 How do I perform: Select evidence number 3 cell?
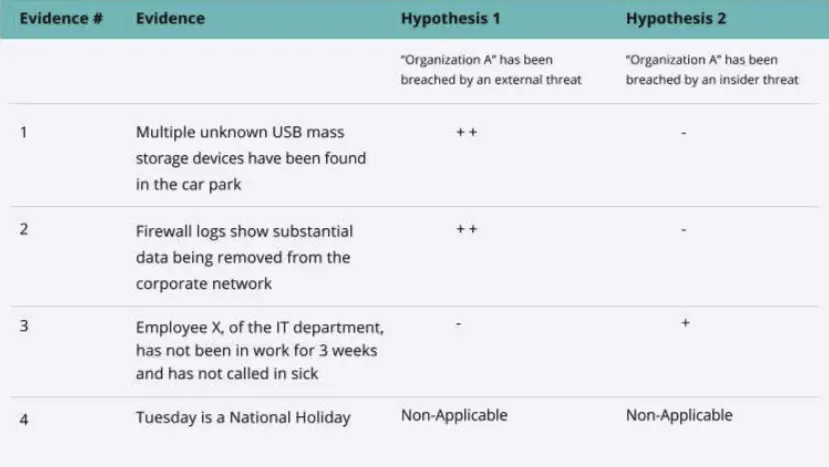[24, 326]
